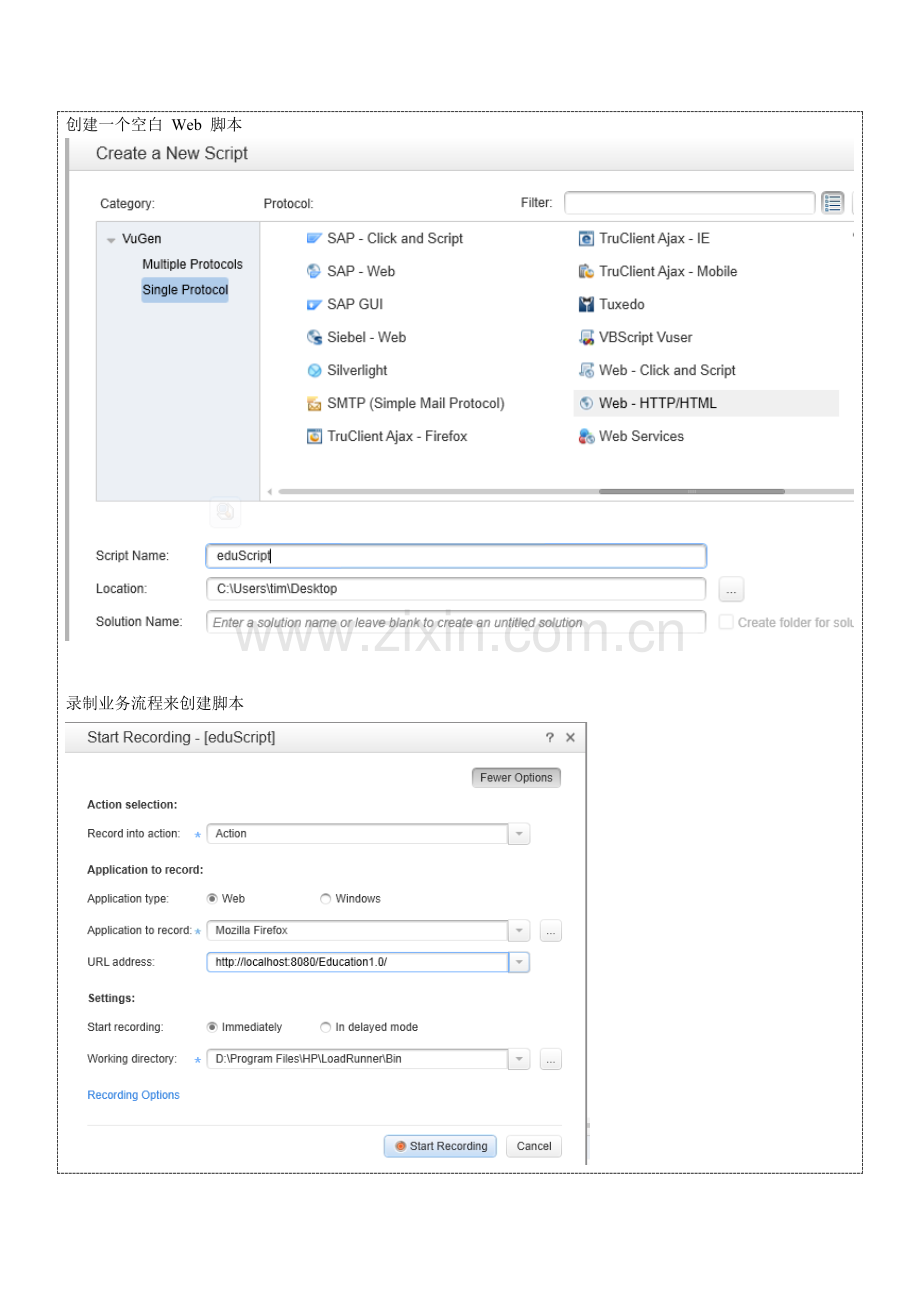This screenshot has height=1302, width=920.
Task: Click inside the Script Name field
Action: [455, 555]
